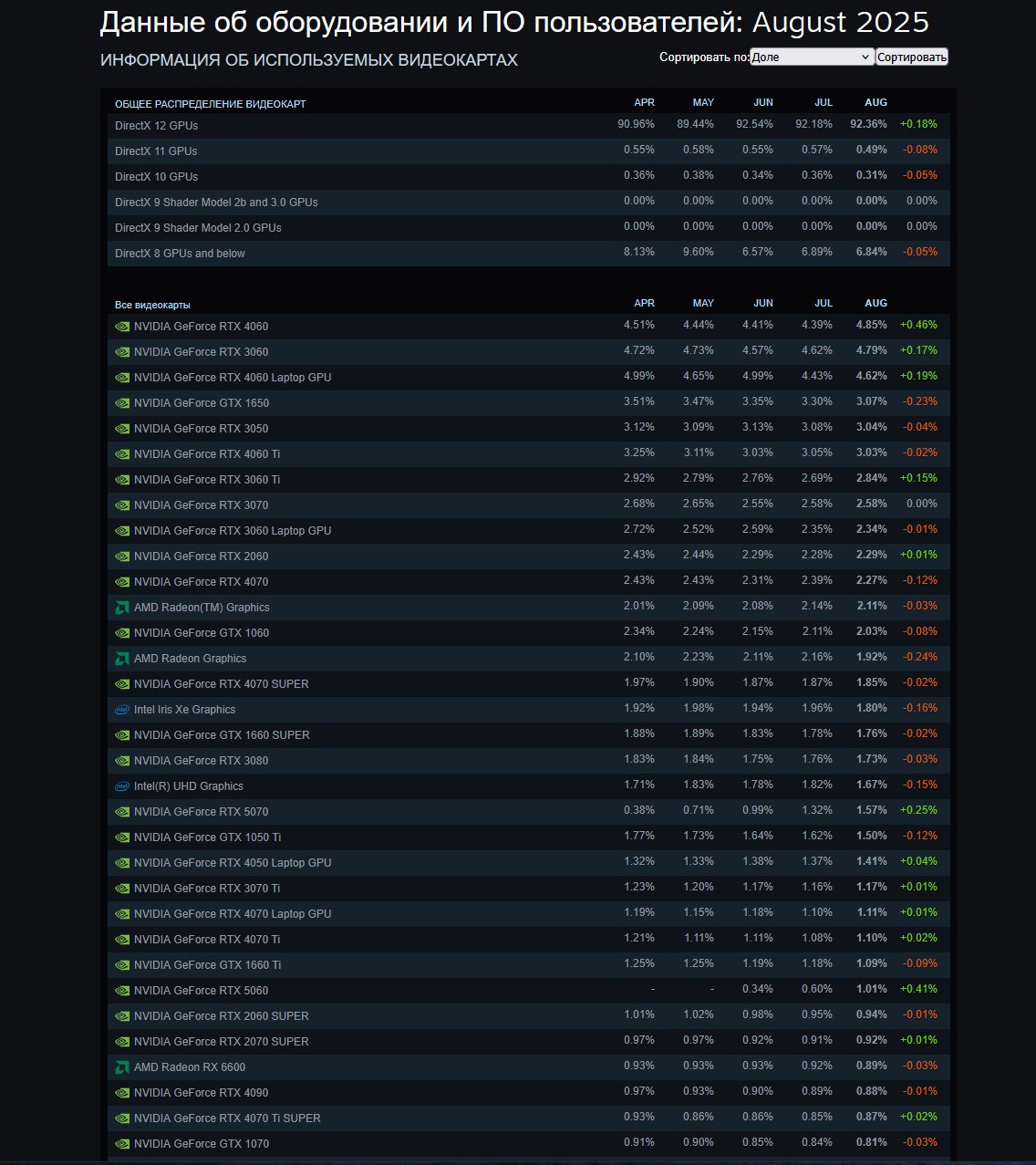
Task: Click Intel logo beside Intel Iris Xe Graphics
Action: [x=122, y=709]
